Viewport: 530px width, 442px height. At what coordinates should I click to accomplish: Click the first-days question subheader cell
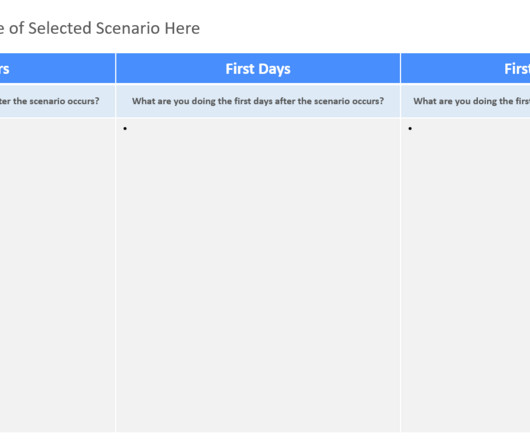pyautogui.click(x=258, y=101)
